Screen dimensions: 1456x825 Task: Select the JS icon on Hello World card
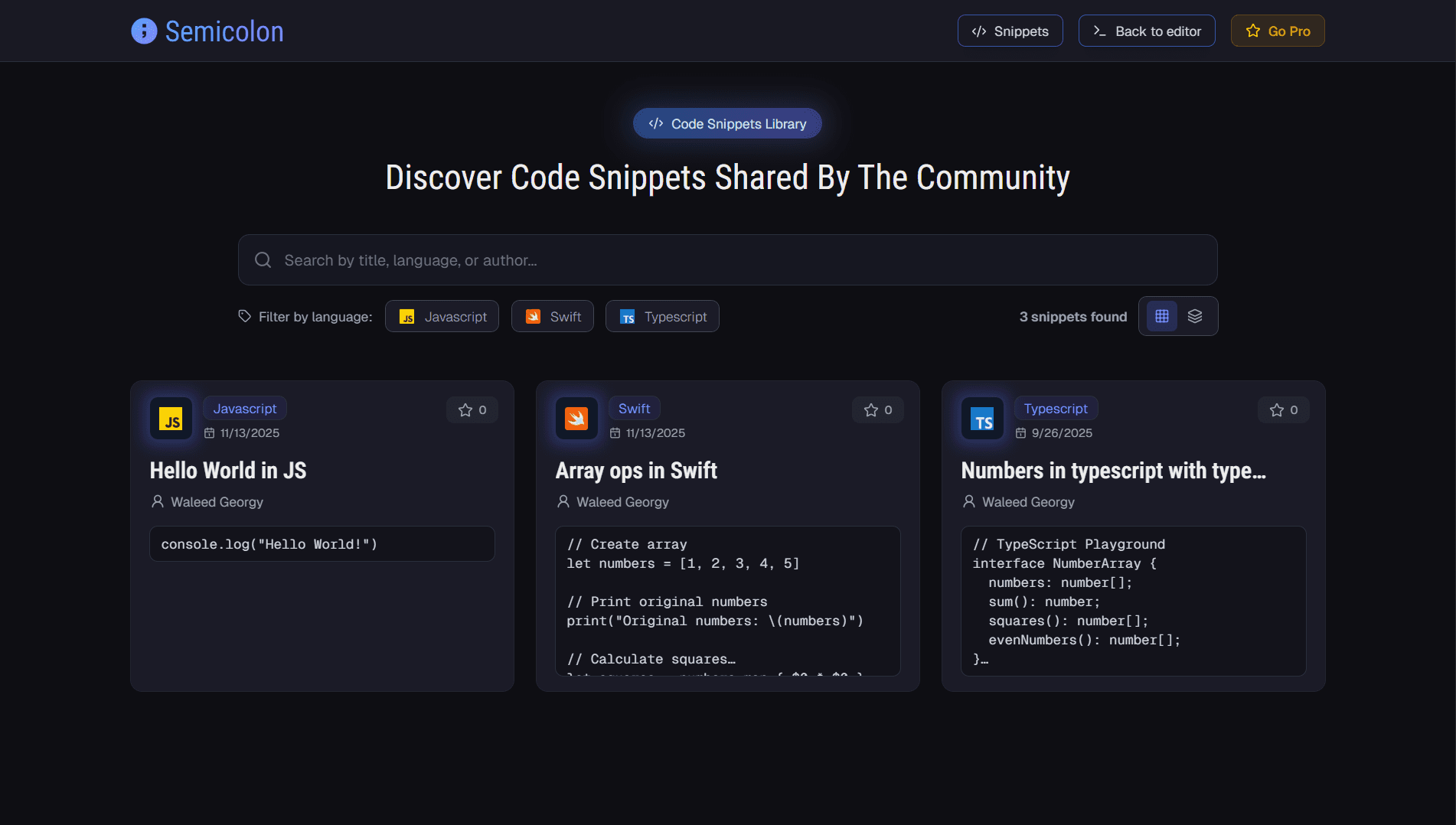tap(171, 418)
